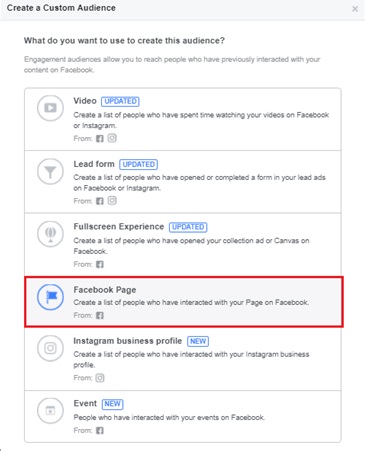The width and height of the screenshot is (366, 451).
Task: Select the Lead form funnel icon
Action: (50, 171)
